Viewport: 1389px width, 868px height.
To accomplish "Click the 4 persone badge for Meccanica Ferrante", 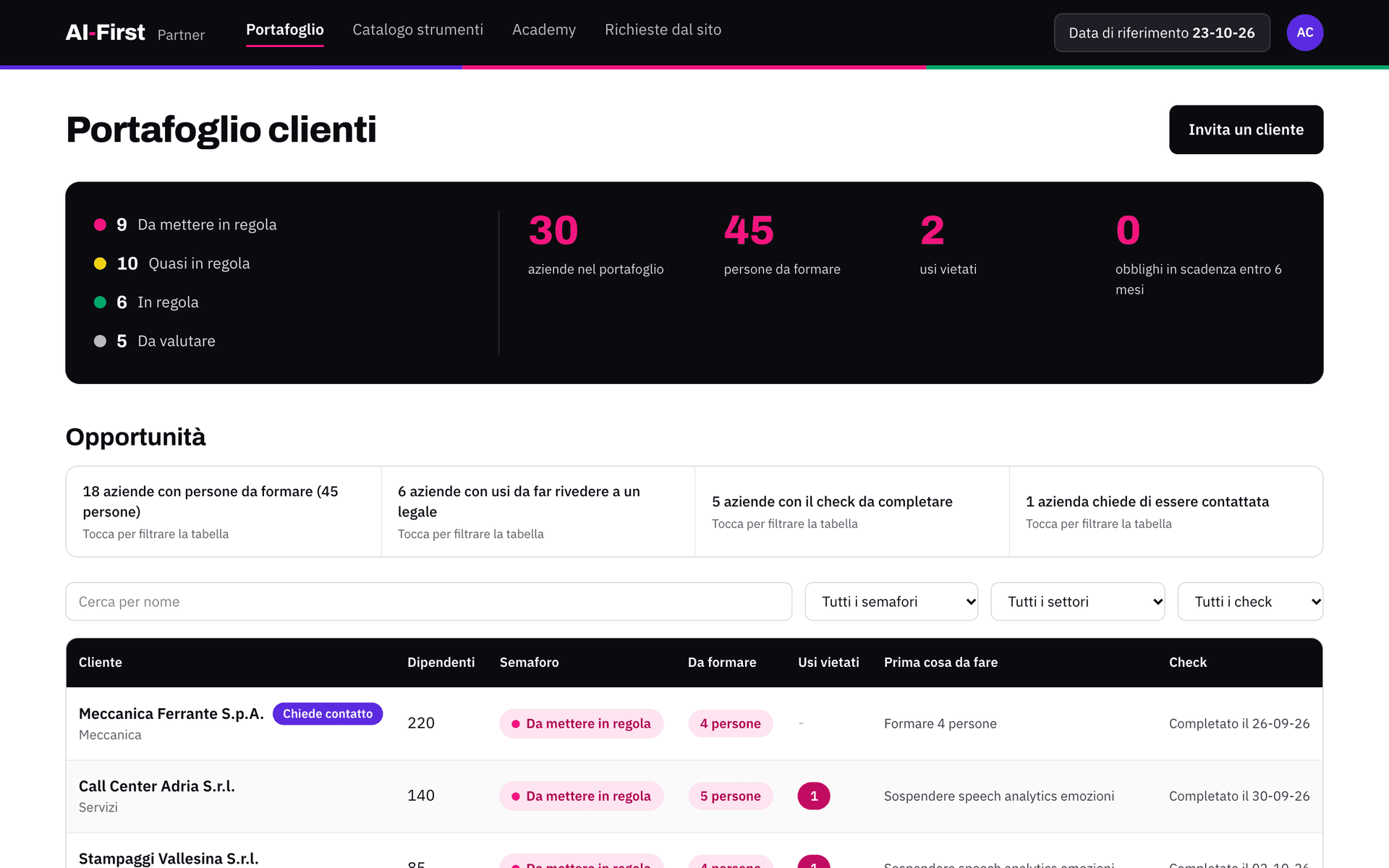I will tap(730, 723).
